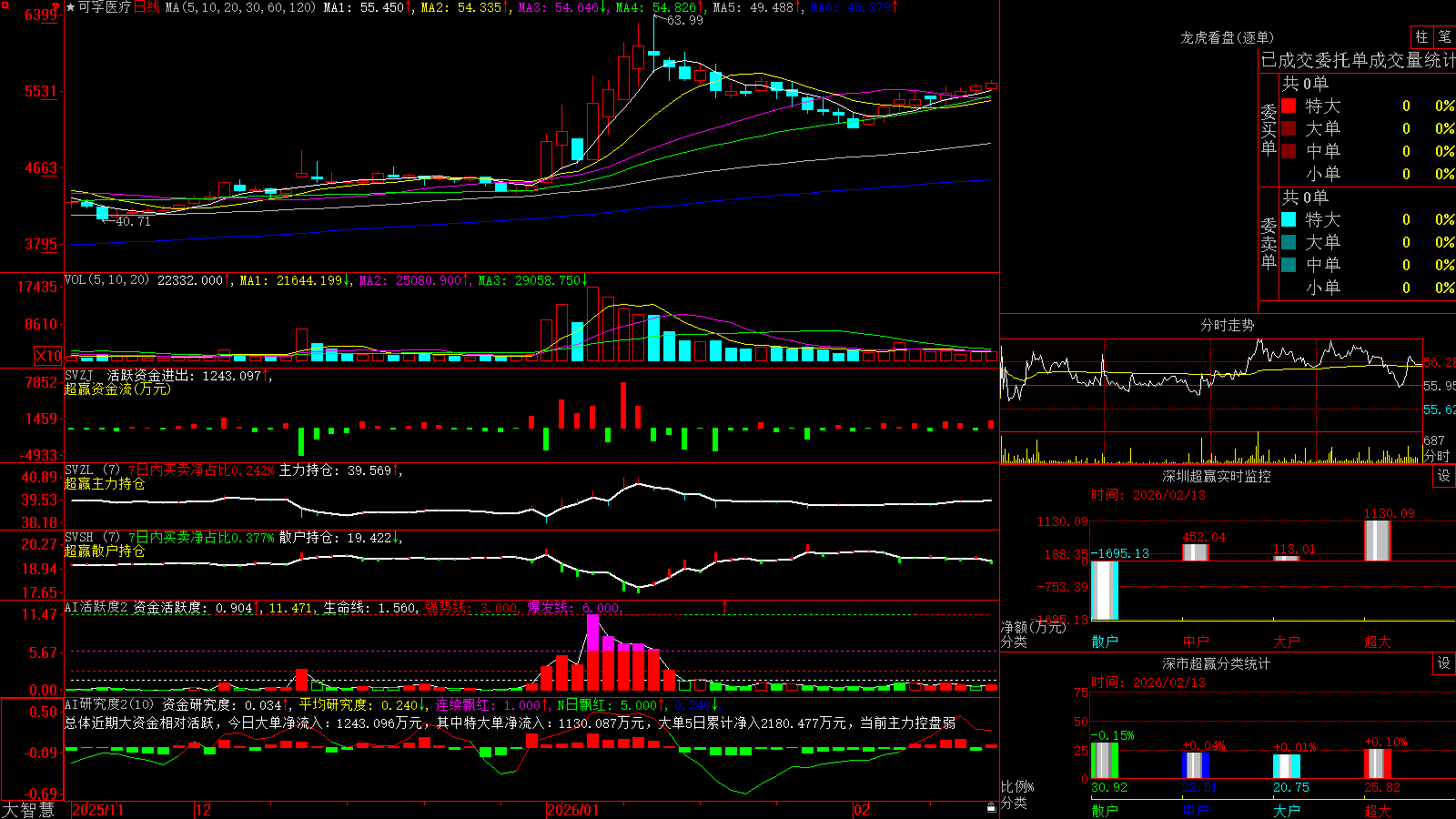Click the 日线 period label
Image resolution: width=1456 pixels, height=819 pixels.
tap(147, 7)
